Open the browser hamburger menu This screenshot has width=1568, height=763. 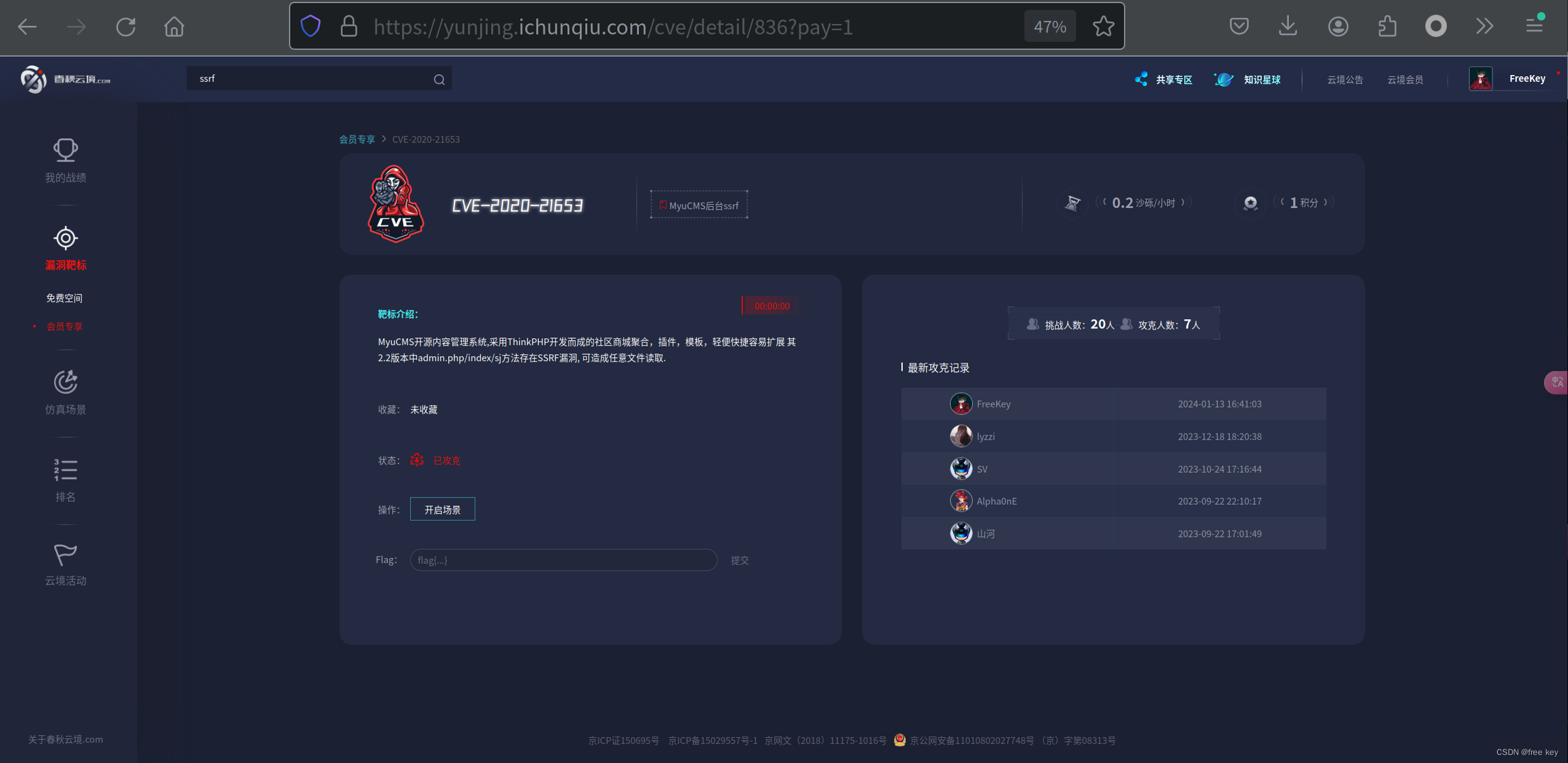[x=1534, y=26]
